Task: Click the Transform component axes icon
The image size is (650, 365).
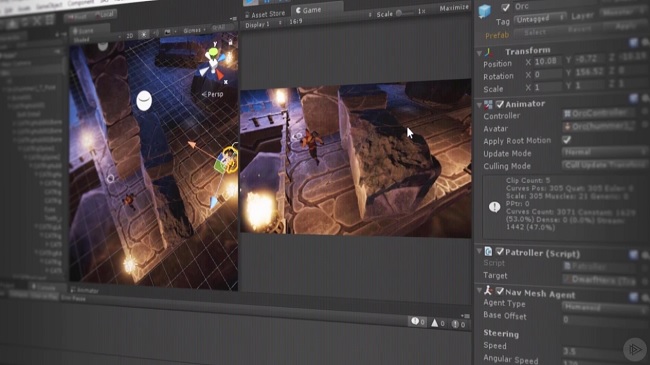Action: click(x=489, y=52)
